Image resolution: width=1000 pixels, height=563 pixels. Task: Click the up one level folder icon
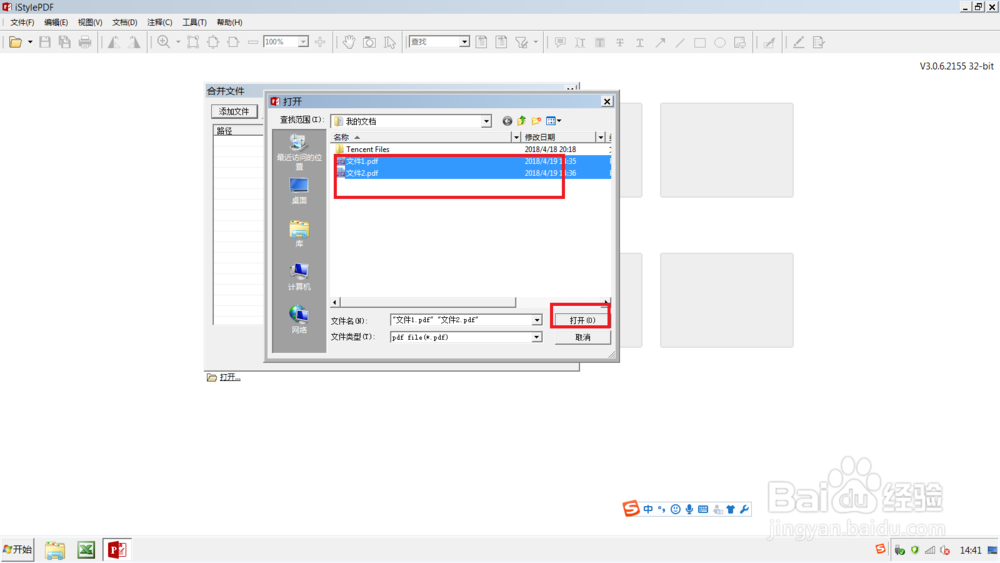522,121
